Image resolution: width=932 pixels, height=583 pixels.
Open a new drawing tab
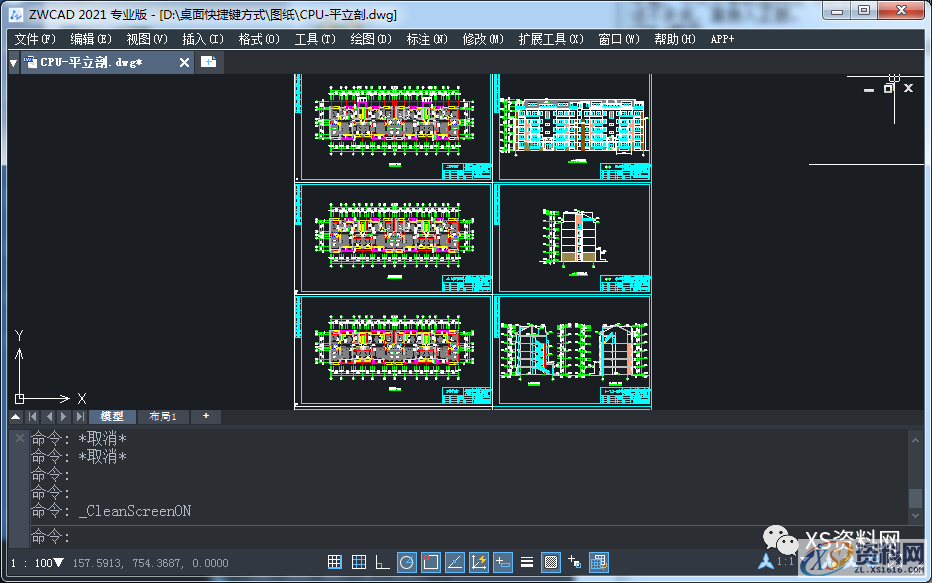point(208,62)
